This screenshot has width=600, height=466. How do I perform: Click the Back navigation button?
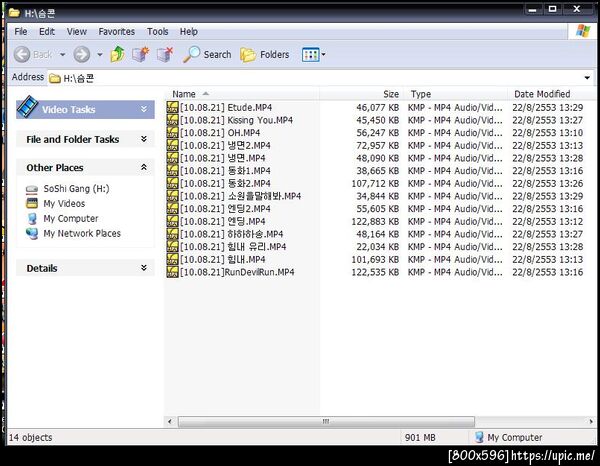(x=33, y=54)
